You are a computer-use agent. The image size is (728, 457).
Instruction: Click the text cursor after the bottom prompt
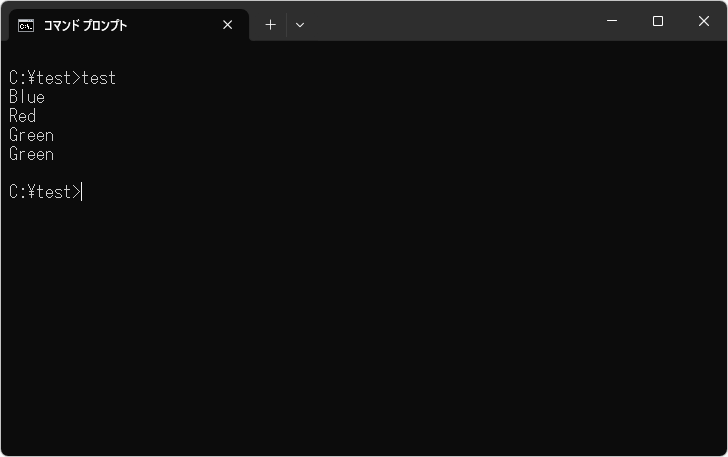[82, 192]
